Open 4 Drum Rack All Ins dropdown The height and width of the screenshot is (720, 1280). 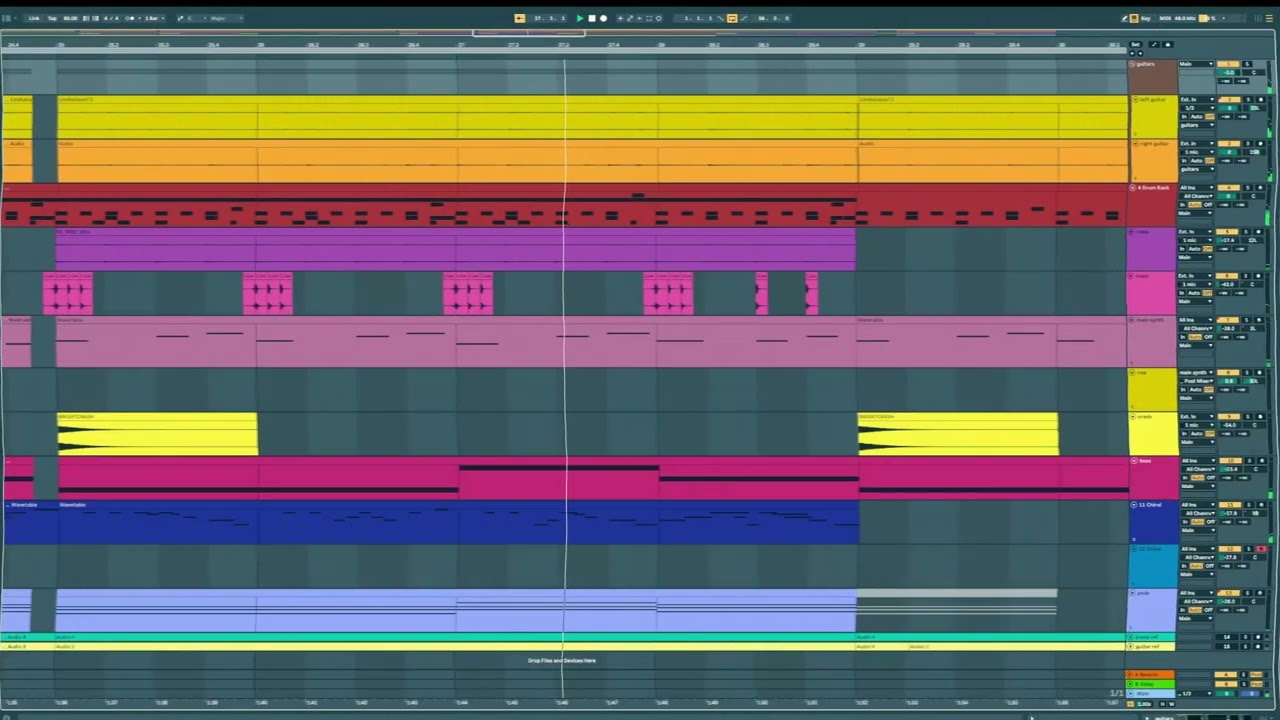[x=1197, y=188]
